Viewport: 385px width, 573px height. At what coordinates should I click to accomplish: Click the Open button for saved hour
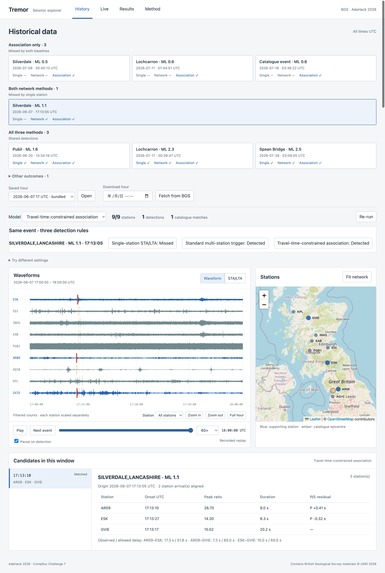tap(86, 196)
